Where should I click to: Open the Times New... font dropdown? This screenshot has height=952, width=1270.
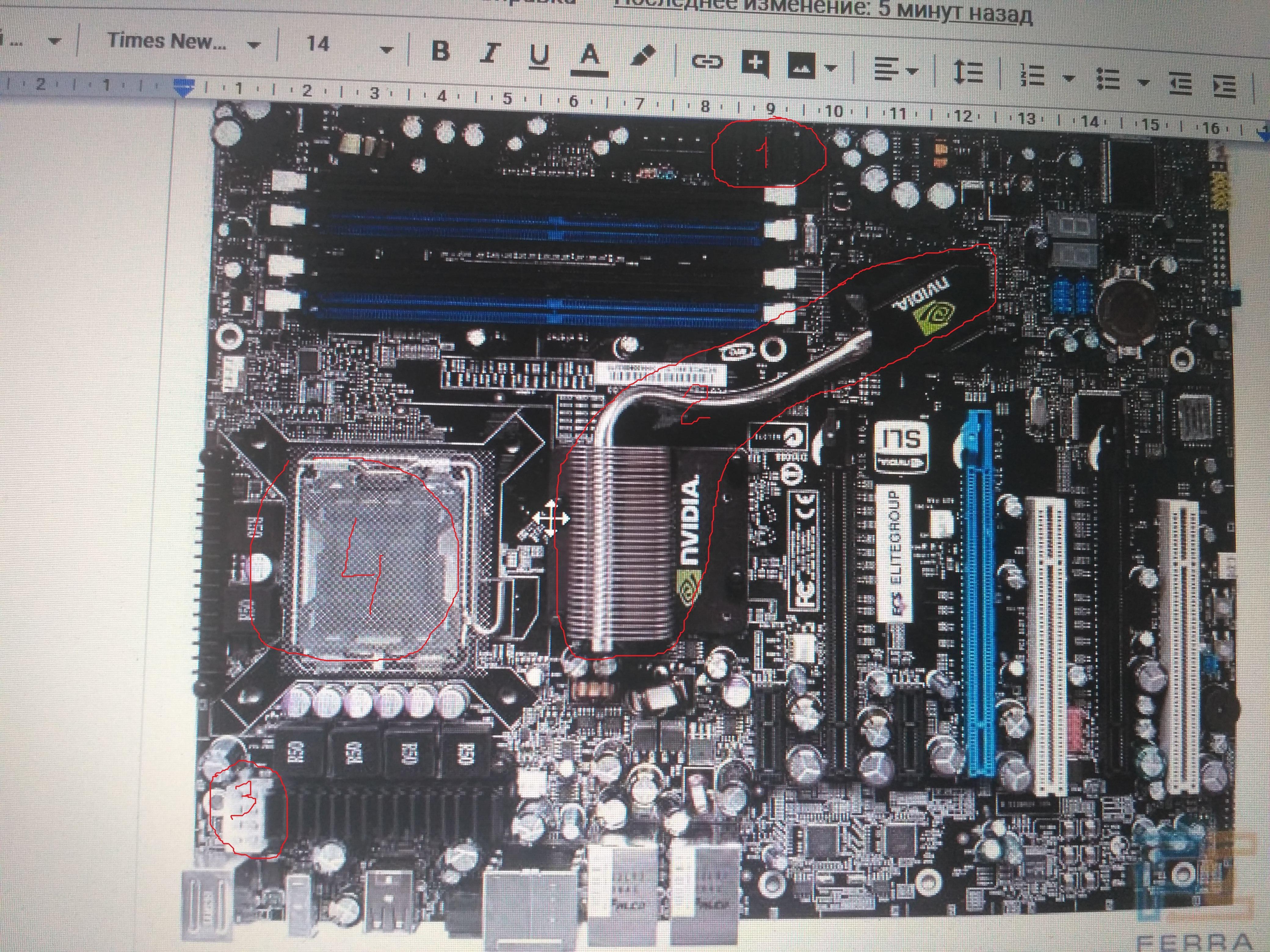pyautogui.click(x=184, y=42)
